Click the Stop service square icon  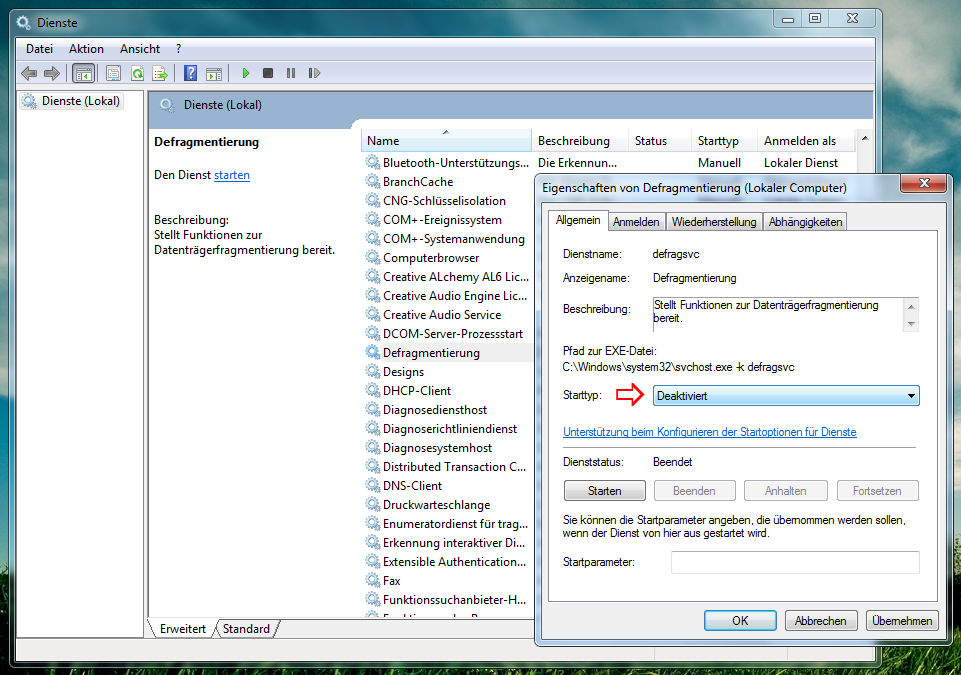268,74
